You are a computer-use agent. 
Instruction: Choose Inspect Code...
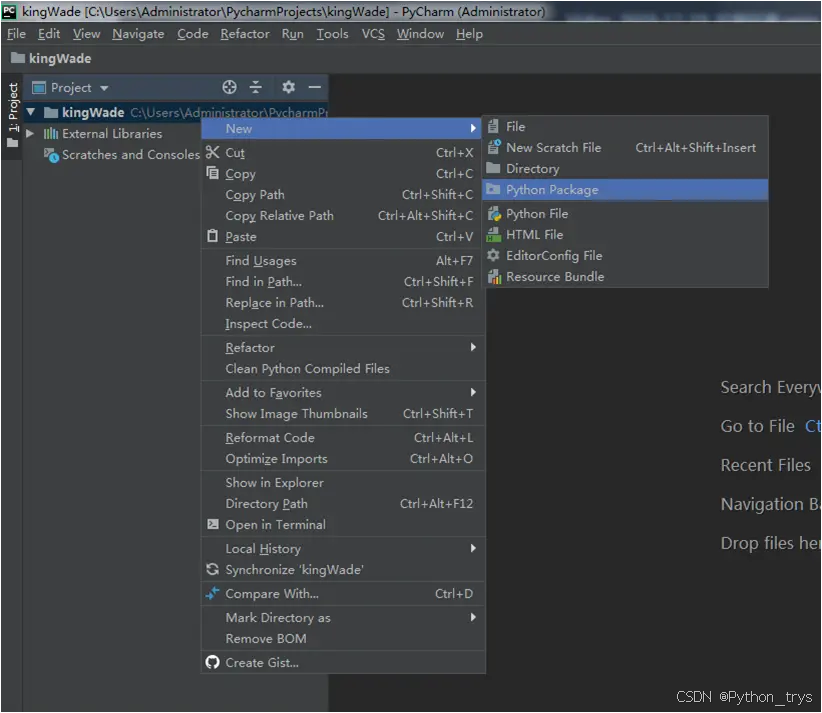(x=343, y=323)
